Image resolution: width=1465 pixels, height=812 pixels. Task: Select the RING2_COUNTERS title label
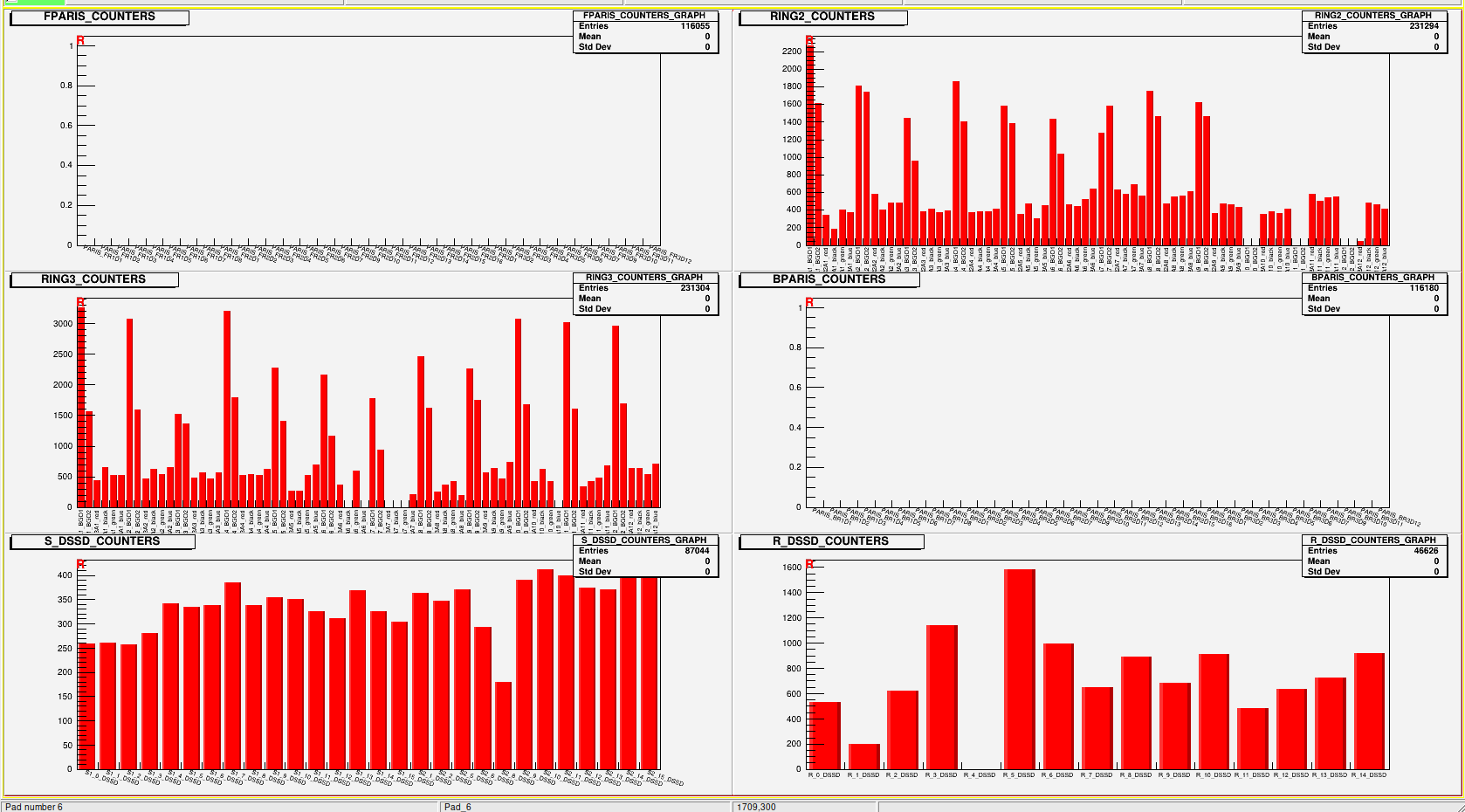(x=822, y=17)
